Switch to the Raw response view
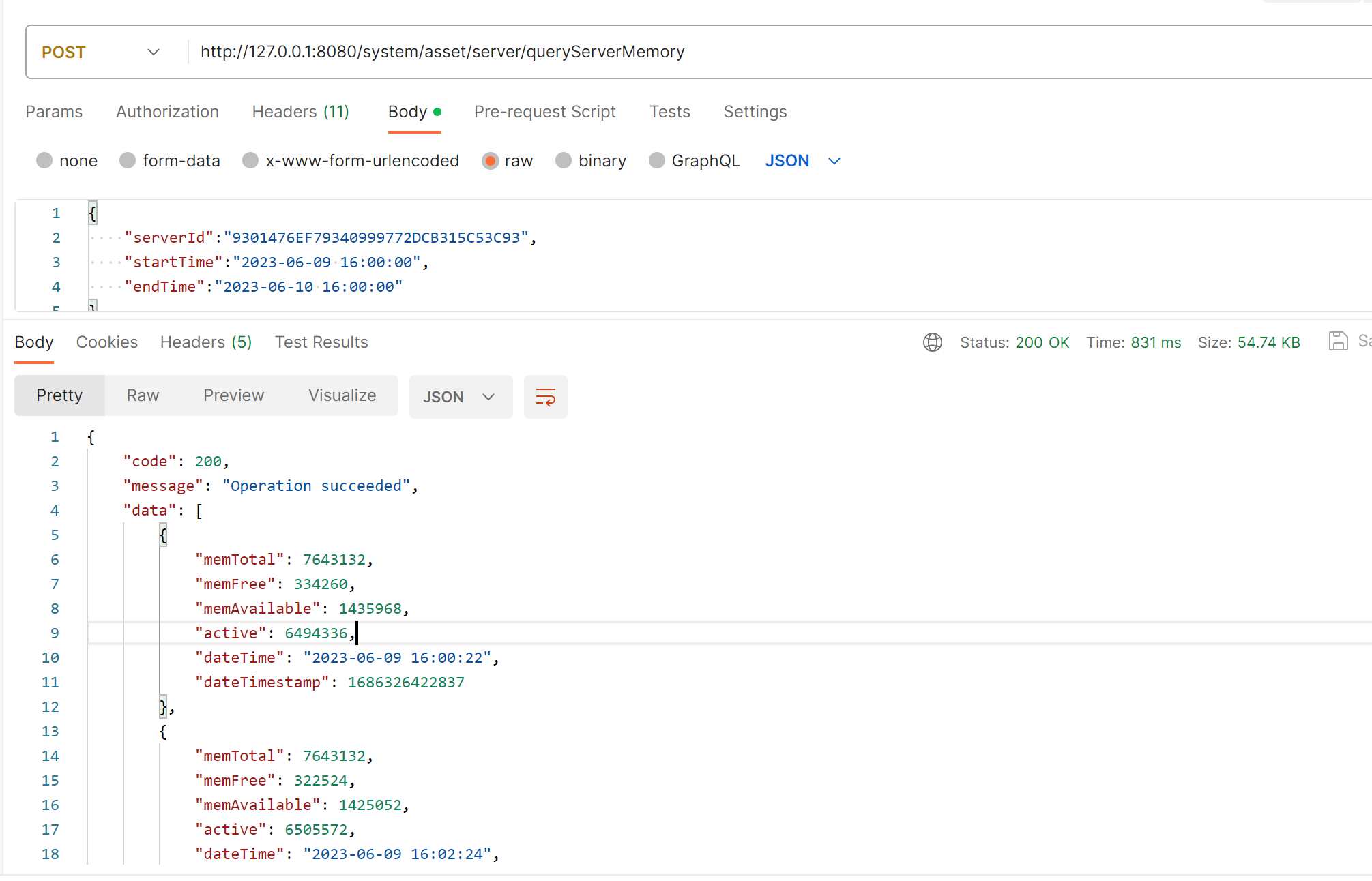The height and width of the screenshot is (881, 1372). [143, 395]
